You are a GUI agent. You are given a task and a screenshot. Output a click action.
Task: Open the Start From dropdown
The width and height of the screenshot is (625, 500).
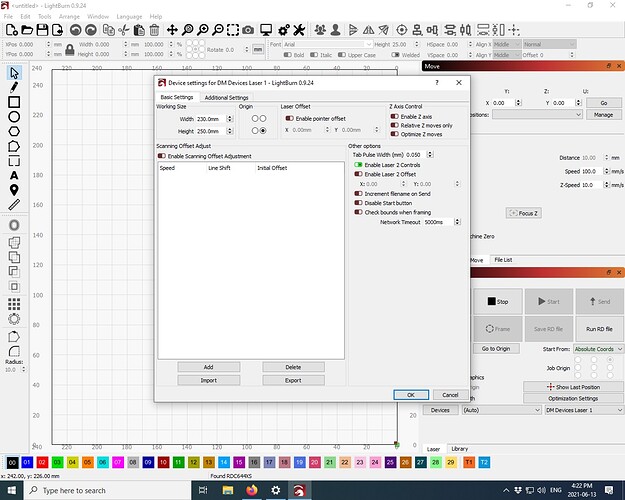click(598, 349)
